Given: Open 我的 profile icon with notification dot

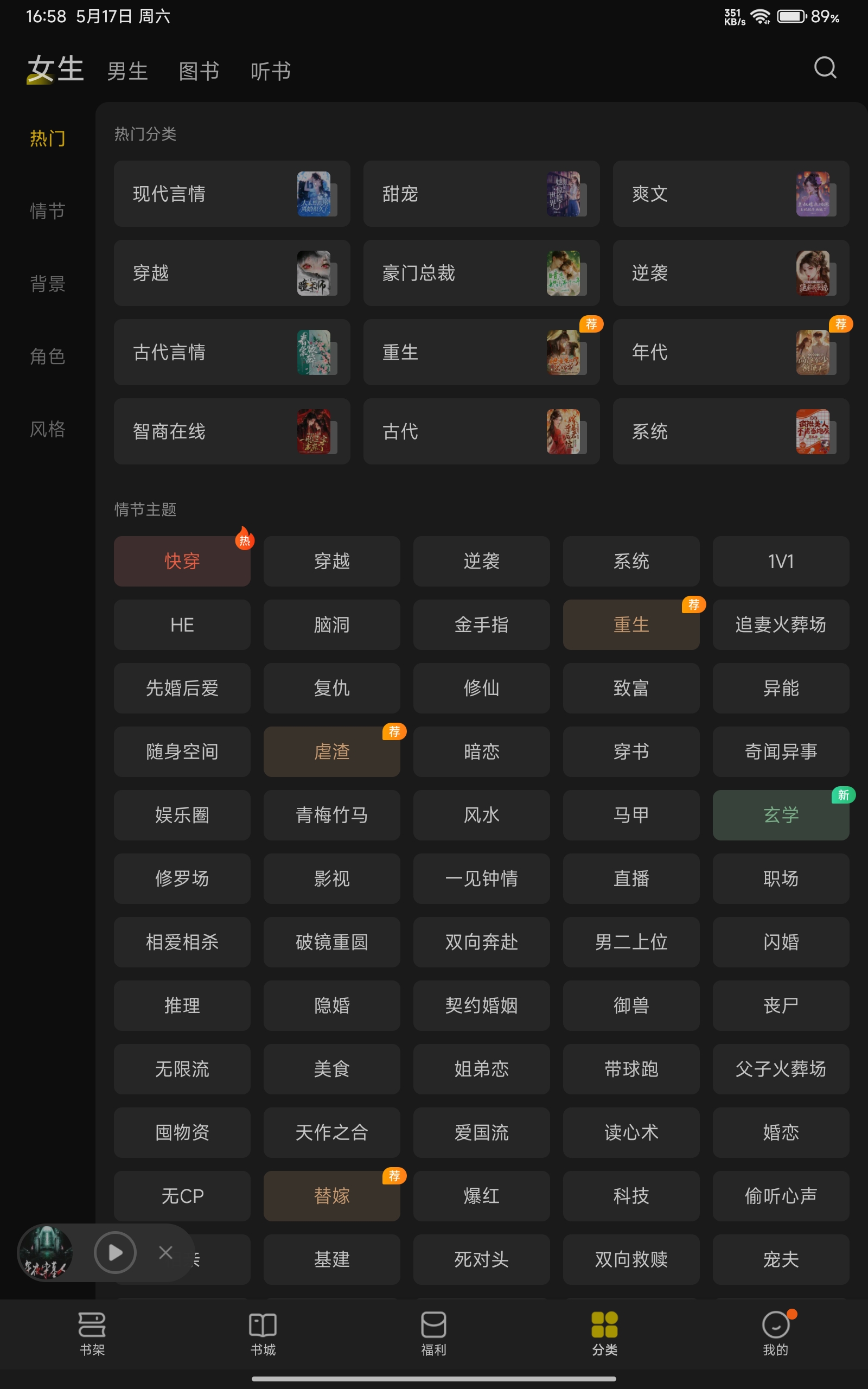Looking at the screenshot, I should [x=777, y=1324].
